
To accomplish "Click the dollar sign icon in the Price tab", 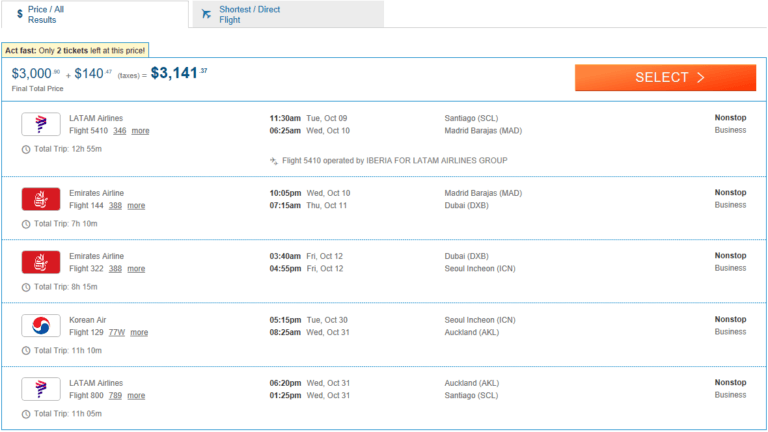I will click(x=20, y=14).
